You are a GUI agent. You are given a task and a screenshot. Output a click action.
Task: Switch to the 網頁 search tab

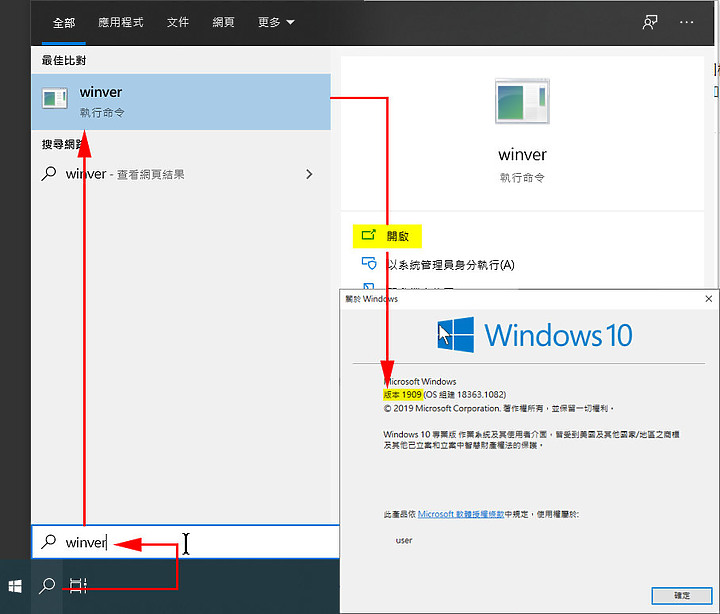point(223,22)
